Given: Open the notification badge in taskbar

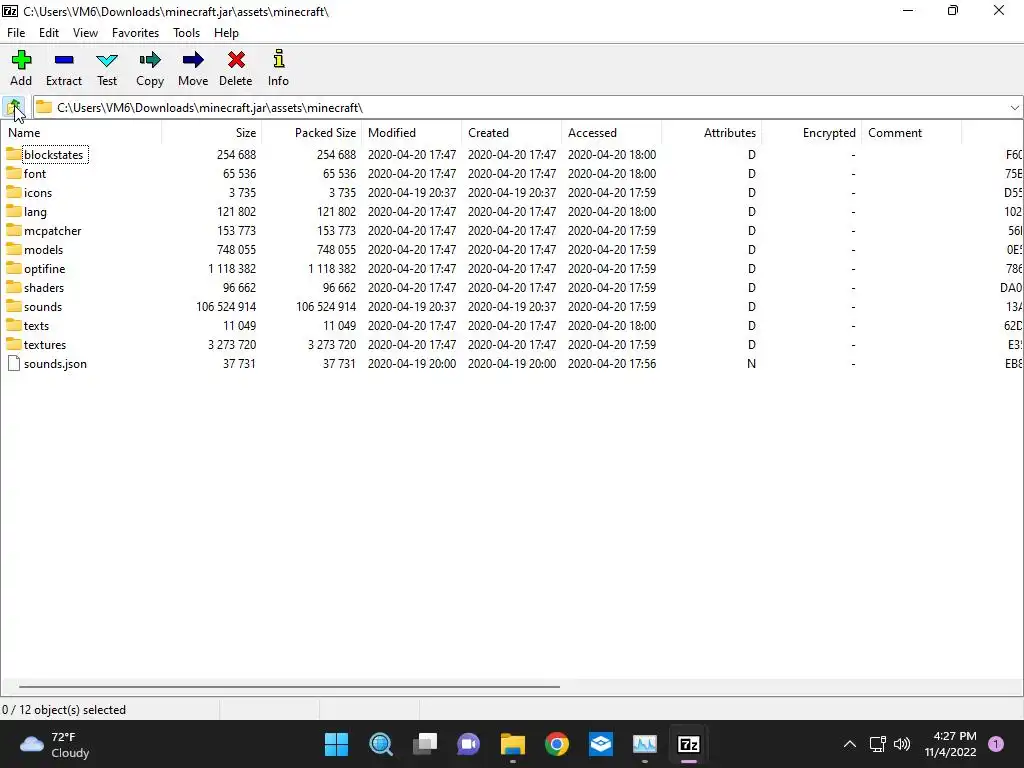Looking at the screenshot, I should pyautogui.click(x=996, y=744).
